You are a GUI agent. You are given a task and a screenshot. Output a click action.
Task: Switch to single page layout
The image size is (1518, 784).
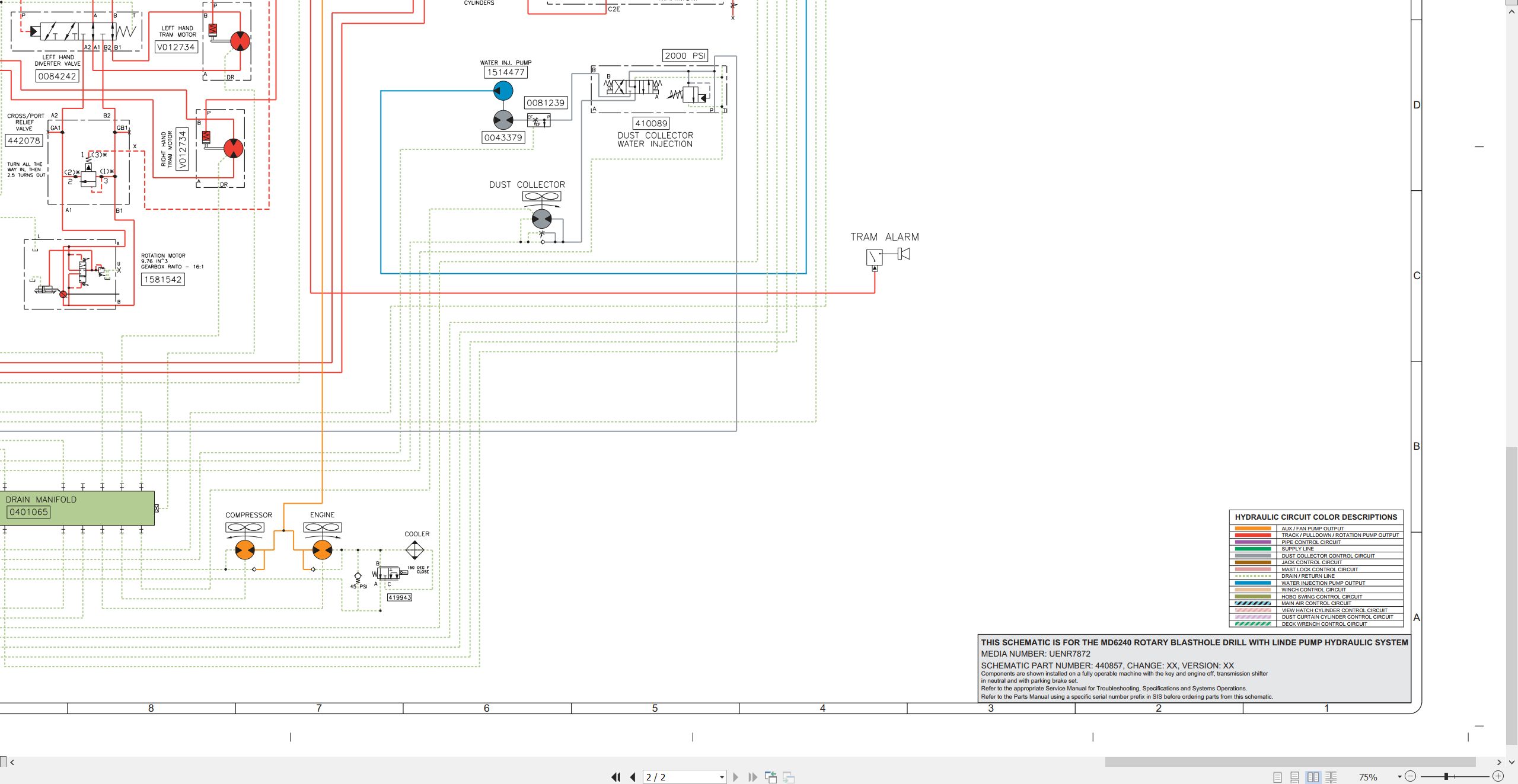click(1277, 777)
